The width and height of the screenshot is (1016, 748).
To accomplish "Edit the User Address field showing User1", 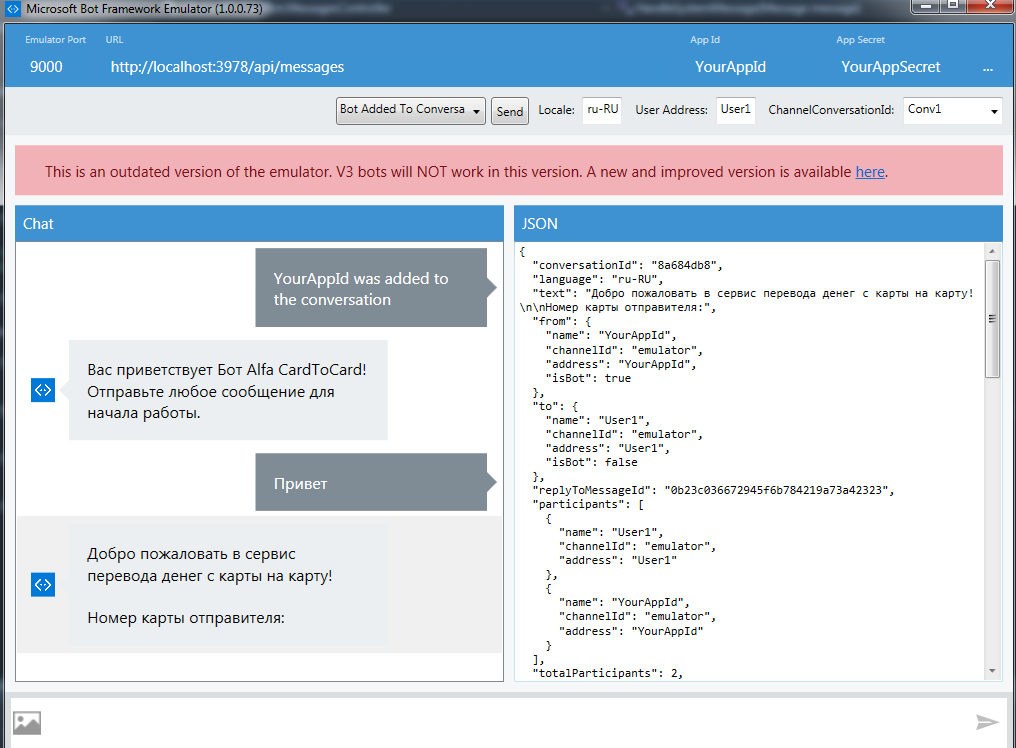I will tap(735, 110).
